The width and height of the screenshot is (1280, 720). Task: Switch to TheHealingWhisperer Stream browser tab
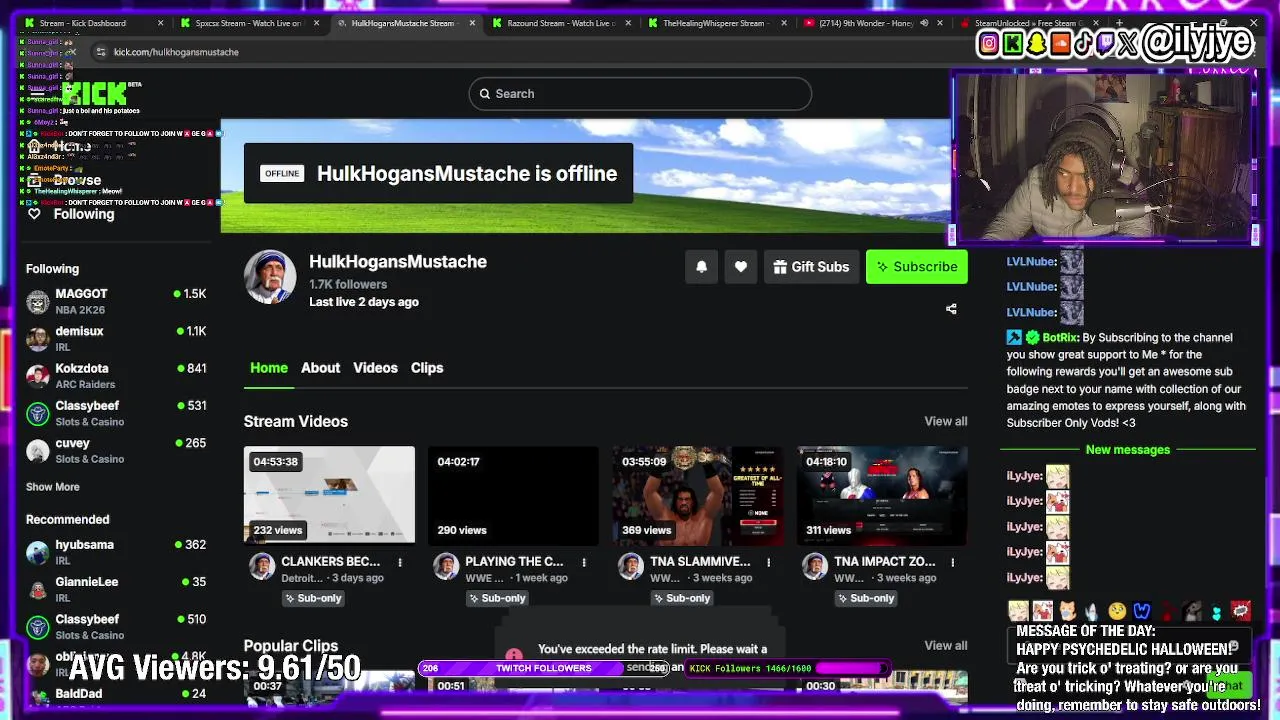(x=716, y=23)
